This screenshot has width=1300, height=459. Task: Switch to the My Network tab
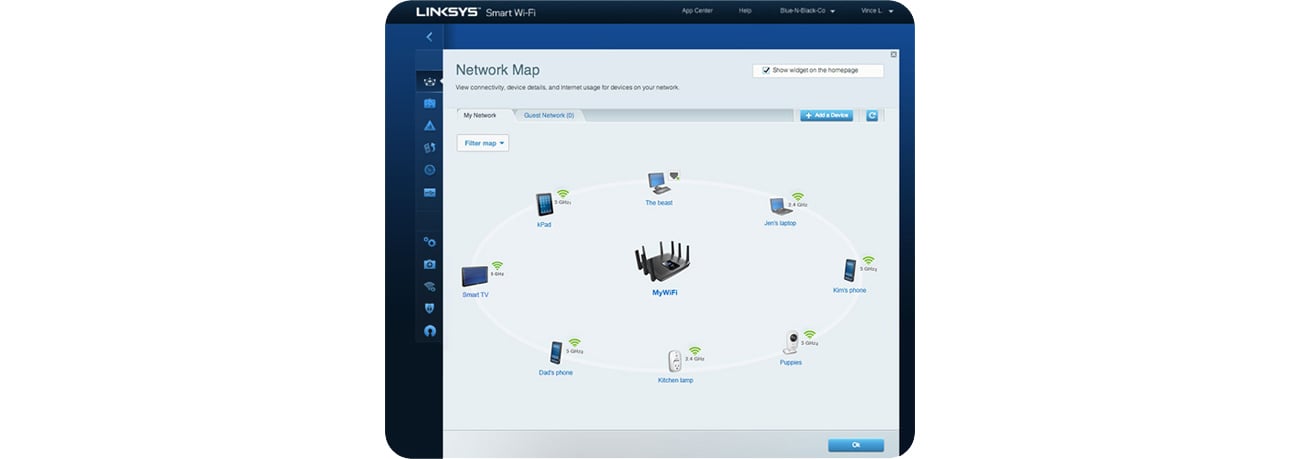tap(480, 116)
